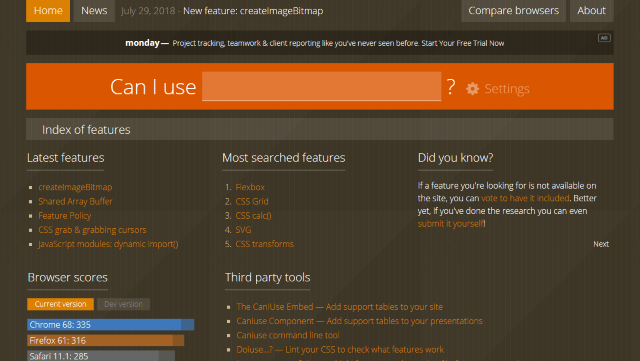640x361 pixels.
Task: Click the Safari 11.1: 285 score bar
Action: coord(101,356)
